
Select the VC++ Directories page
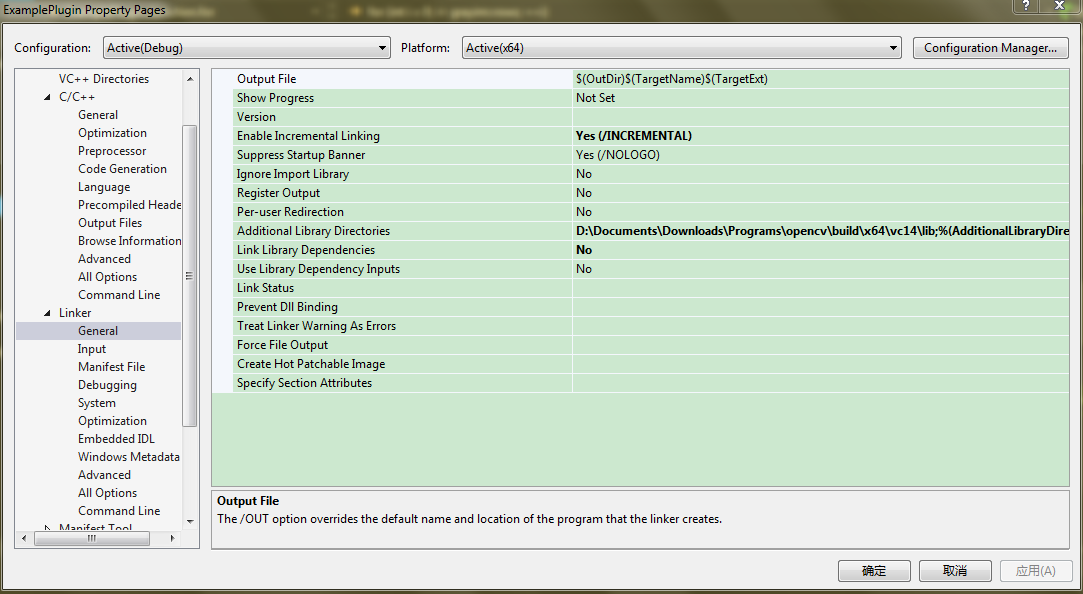(x=104, y=78)
